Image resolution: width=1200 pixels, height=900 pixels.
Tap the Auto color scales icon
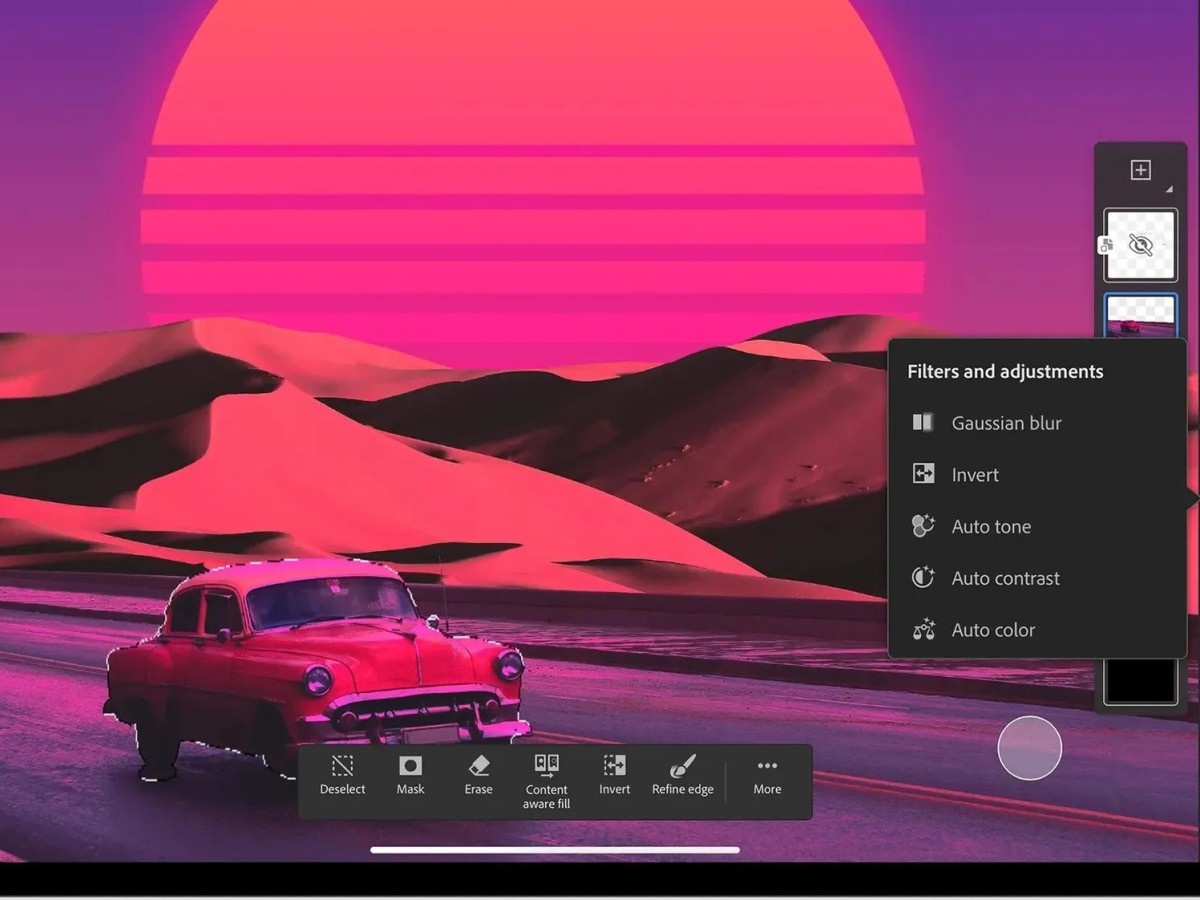point(921,630)
